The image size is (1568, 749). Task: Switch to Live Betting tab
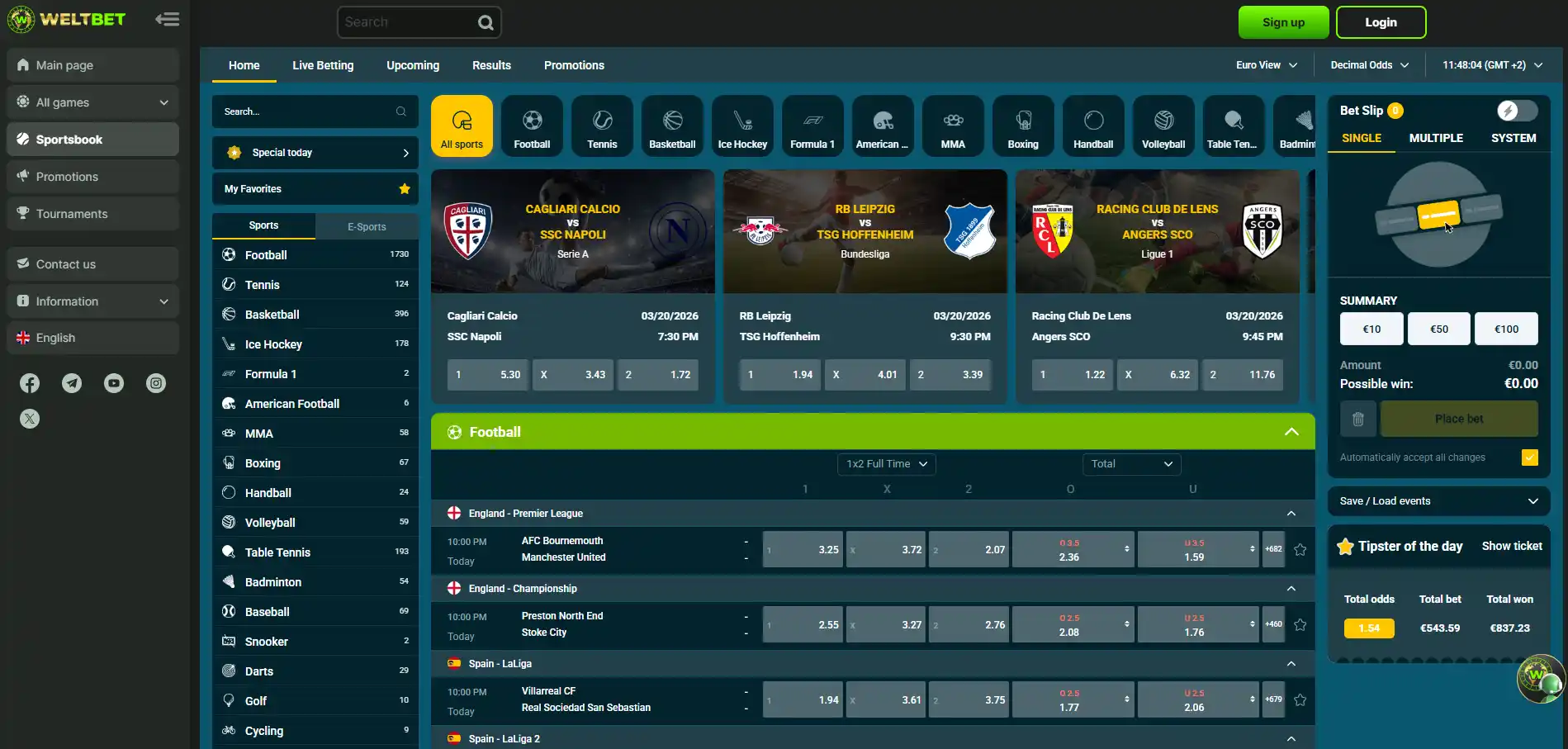(x=323, y=65)
